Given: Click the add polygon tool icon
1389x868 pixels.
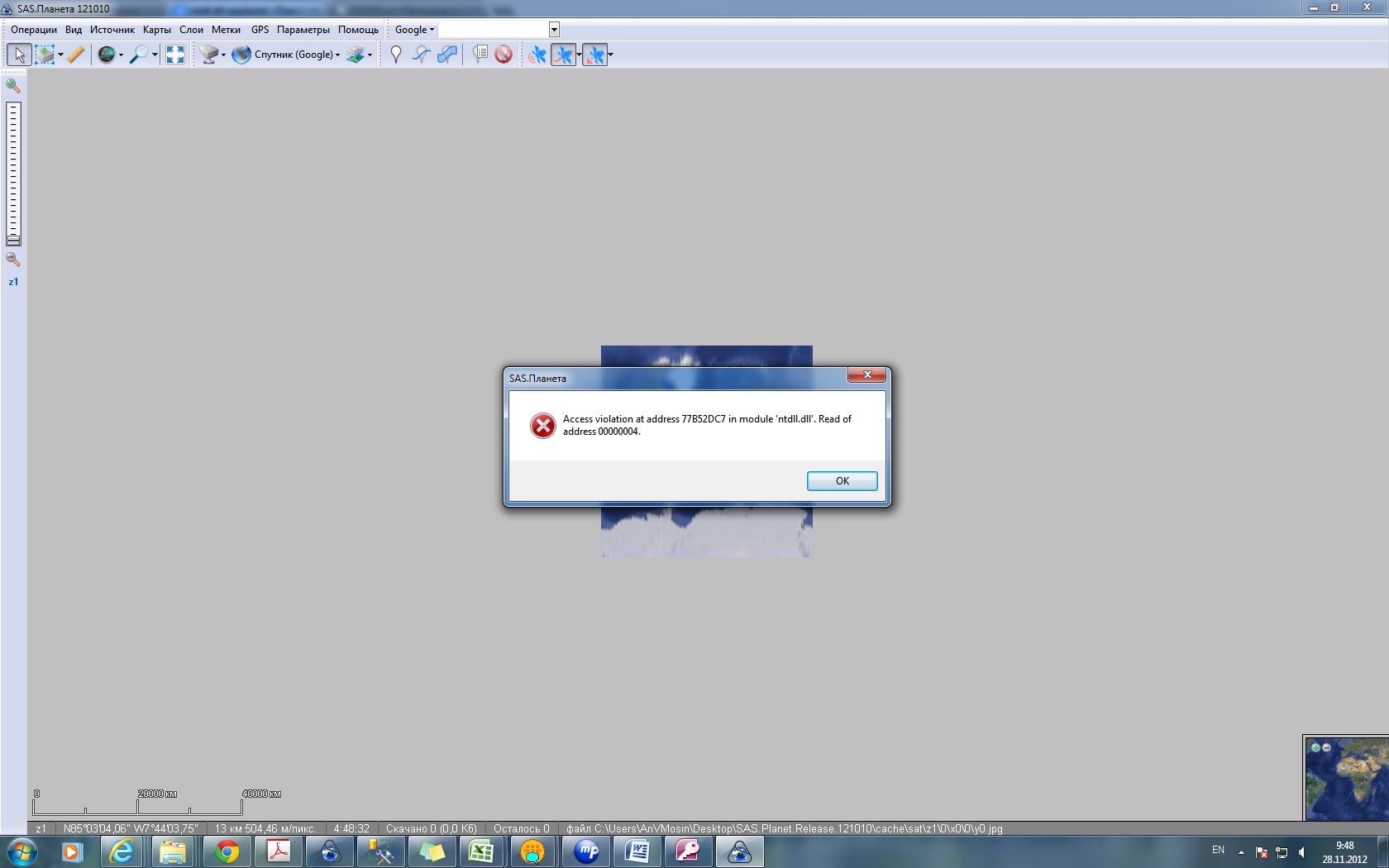Looking at the screenshot, I should click(447, 55).
